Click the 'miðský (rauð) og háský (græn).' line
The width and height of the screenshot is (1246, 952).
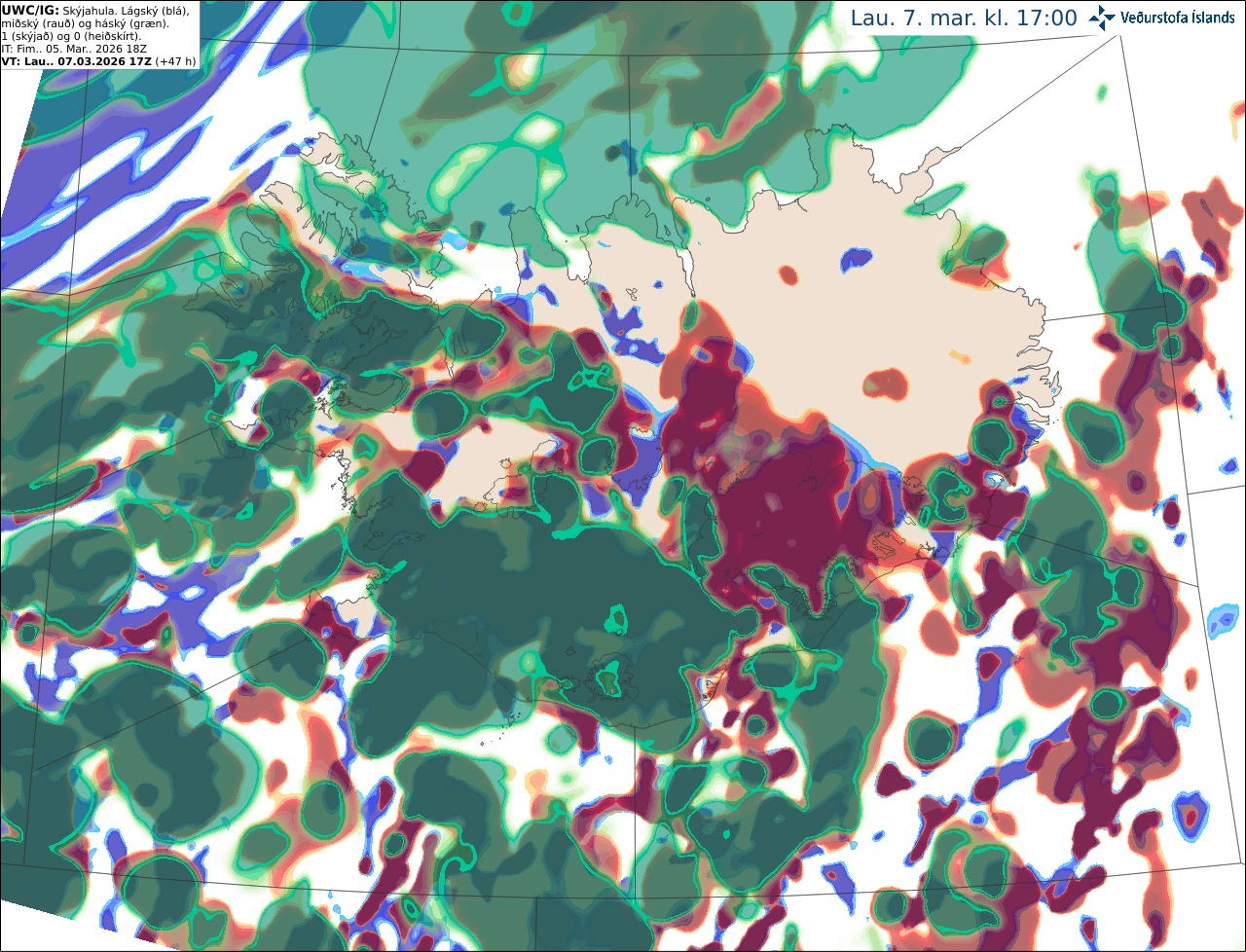85,22
